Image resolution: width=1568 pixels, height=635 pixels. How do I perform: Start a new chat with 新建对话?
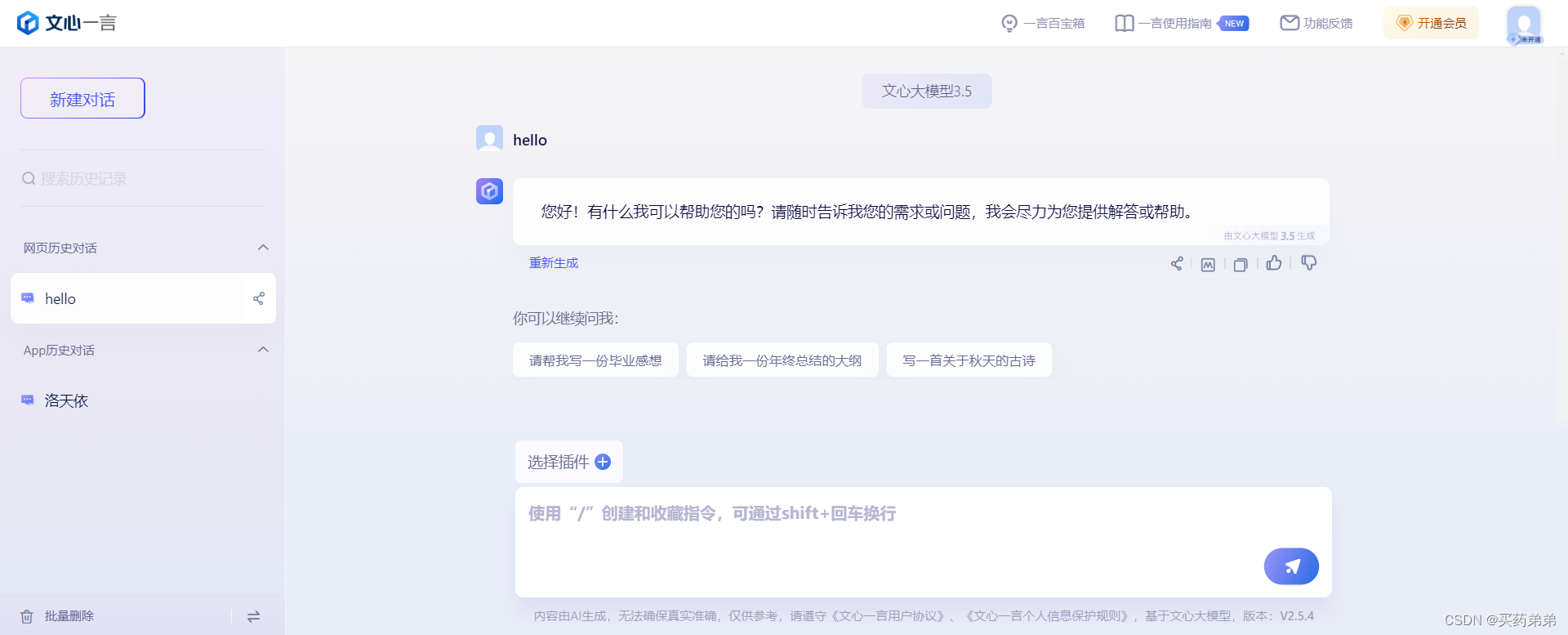coord(82,99)
